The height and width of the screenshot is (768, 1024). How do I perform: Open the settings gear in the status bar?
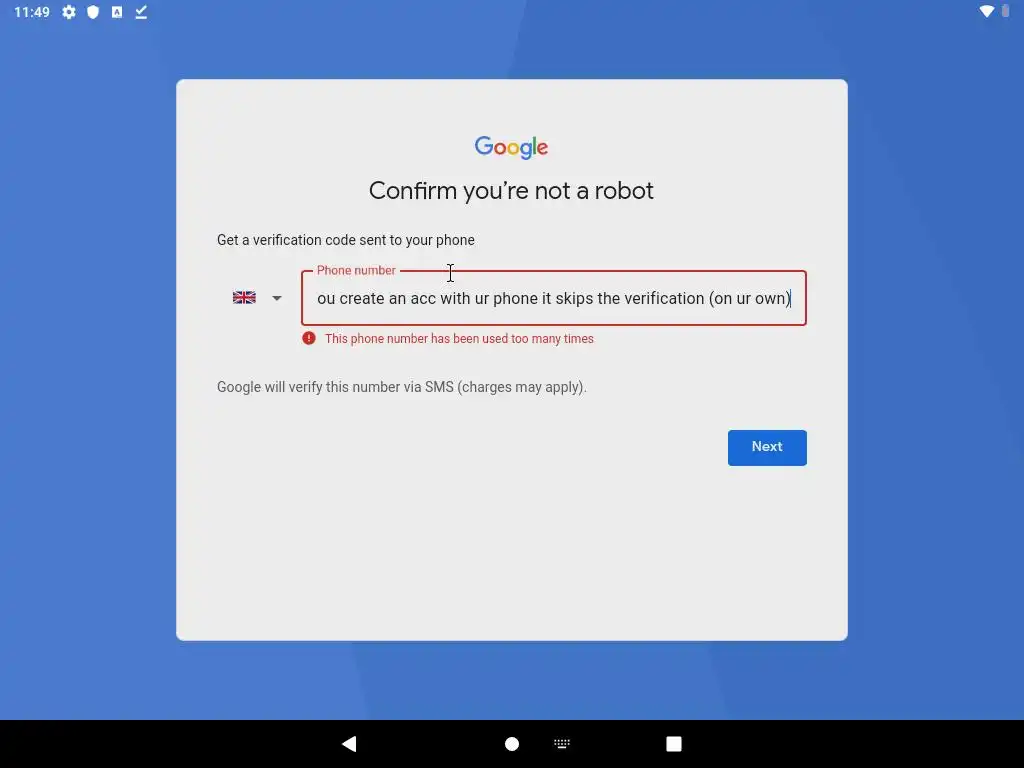pyautogui.click(x=69, y=12)
